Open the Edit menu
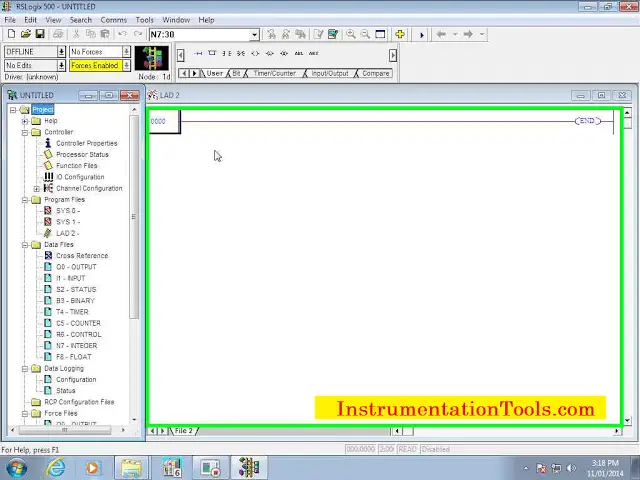This screenshot has height=480, width=640. pyautogui.click(x=30, y=20)
